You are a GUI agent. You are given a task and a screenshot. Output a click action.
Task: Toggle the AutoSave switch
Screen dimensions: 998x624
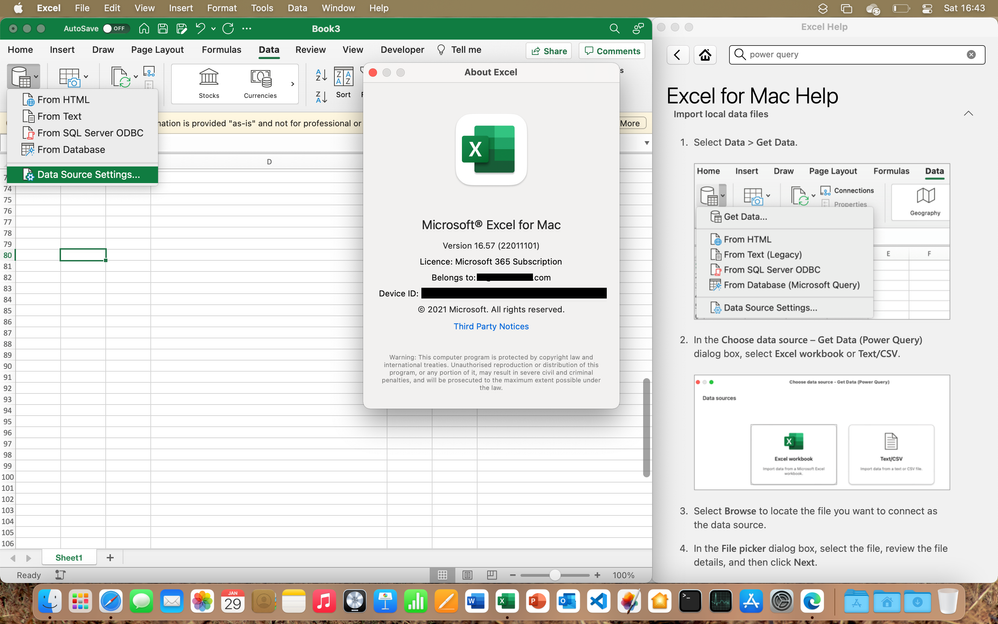(x=116, y=29)
